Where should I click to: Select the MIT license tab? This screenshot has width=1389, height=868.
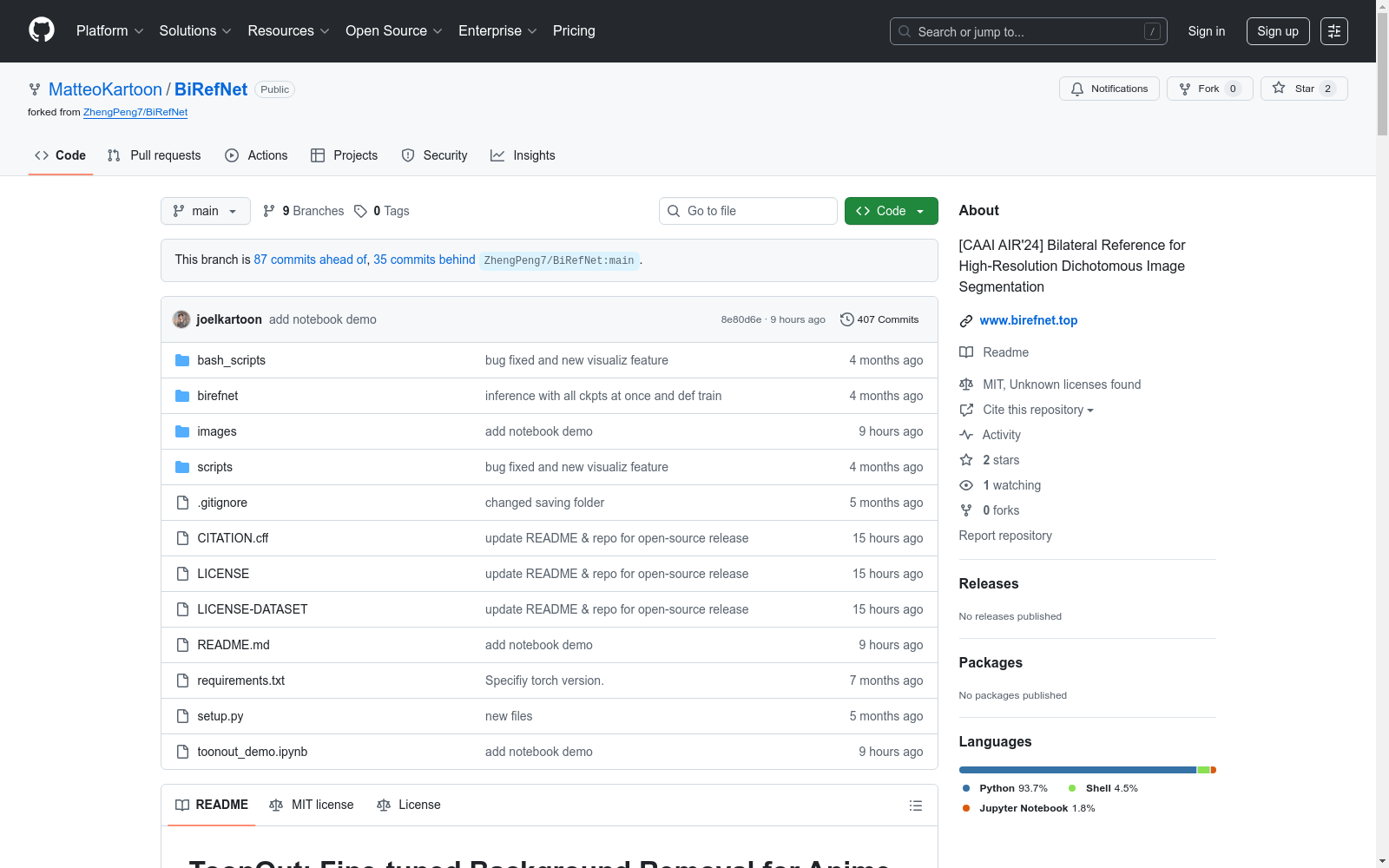click(x=312, y=805)
